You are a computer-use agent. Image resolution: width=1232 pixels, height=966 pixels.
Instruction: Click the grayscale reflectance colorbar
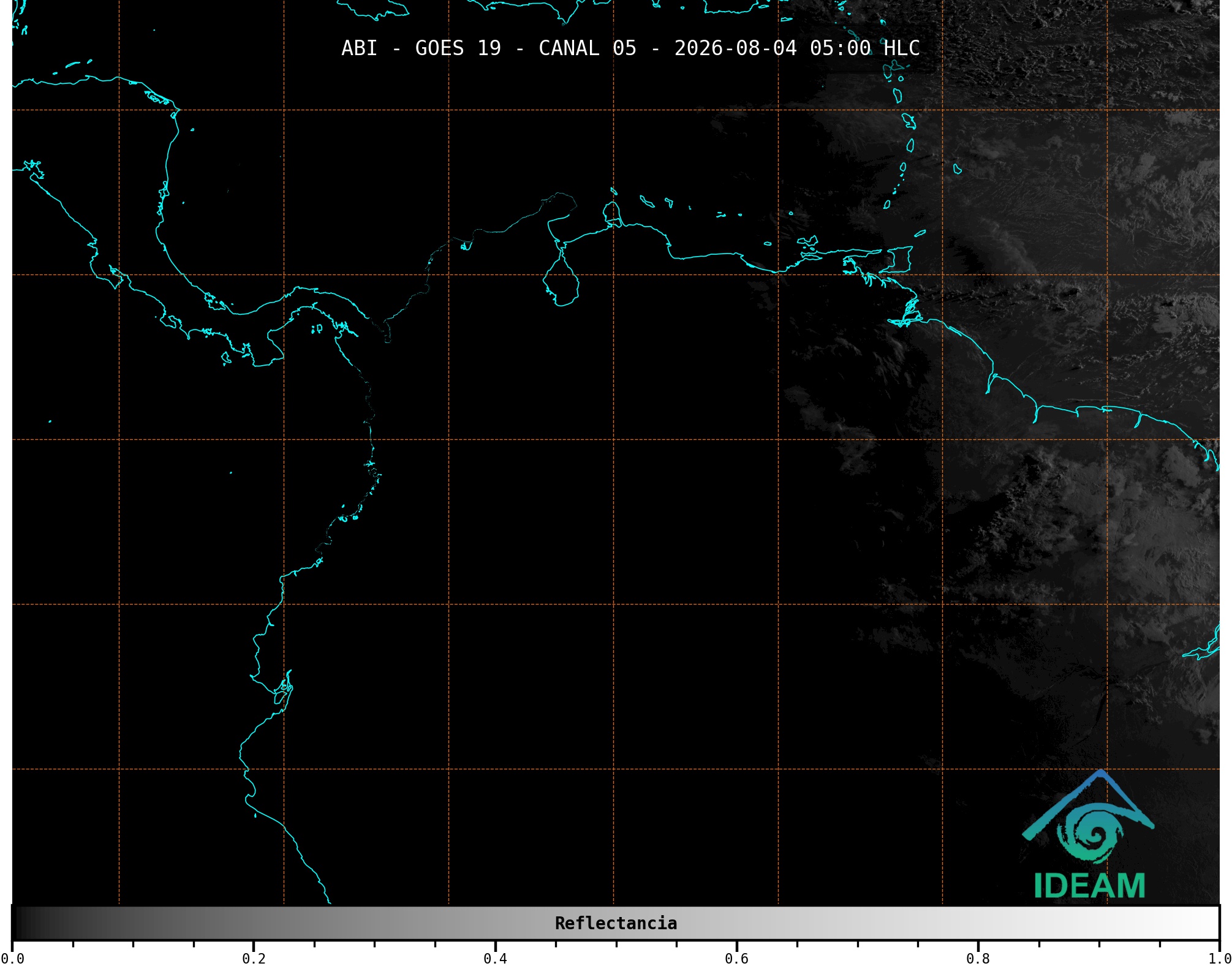(616, 923)
